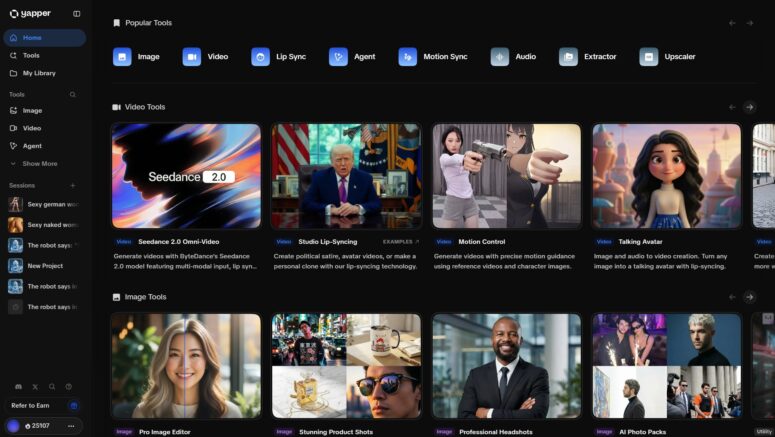
Task: Click Studio Lip-Syncing title
Action: (x=328, y=242)
